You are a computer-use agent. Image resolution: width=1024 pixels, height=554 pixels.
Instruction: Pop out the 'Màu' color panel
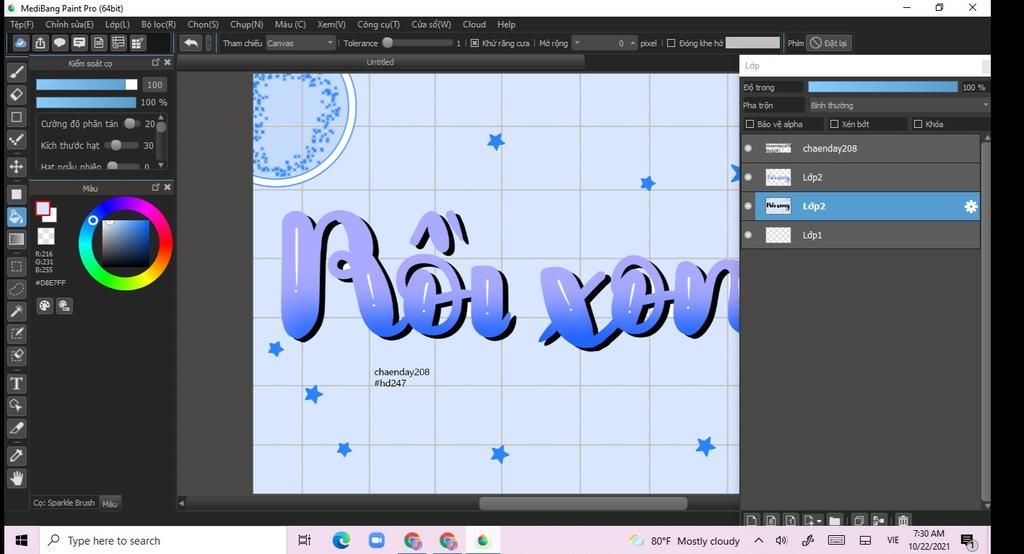pos(155,187)
